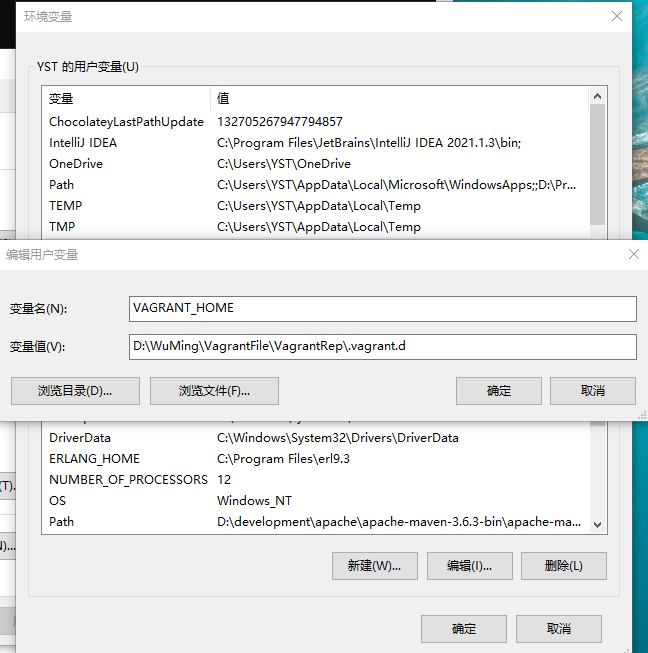Click the C:\Windows\System32\Drivers\DriverData value cell
Screen dimensions: 648x653
[x=338, y=438]
